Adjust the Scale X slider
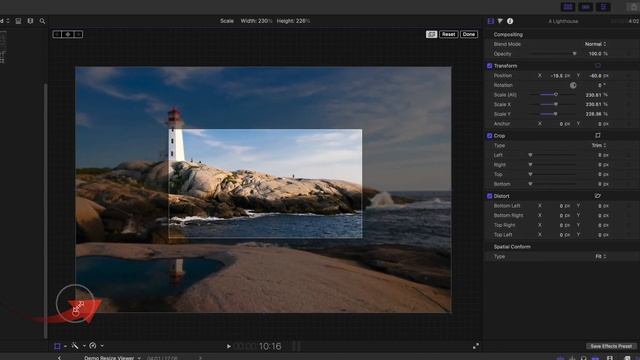The image size is (640, 360). coord(552,104)
